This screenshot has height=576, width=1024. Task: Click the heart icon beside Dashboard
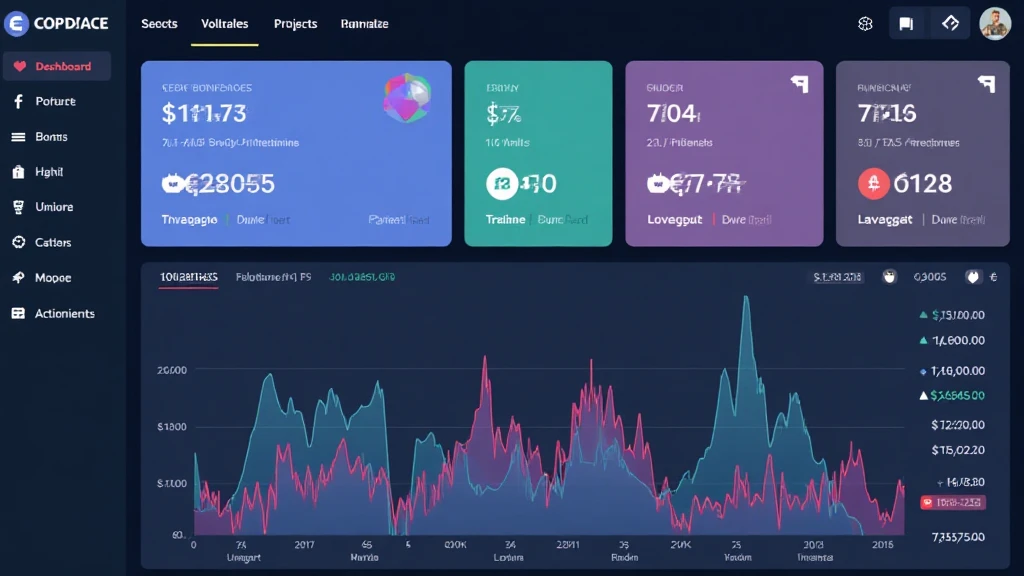[x=18, y=67]
